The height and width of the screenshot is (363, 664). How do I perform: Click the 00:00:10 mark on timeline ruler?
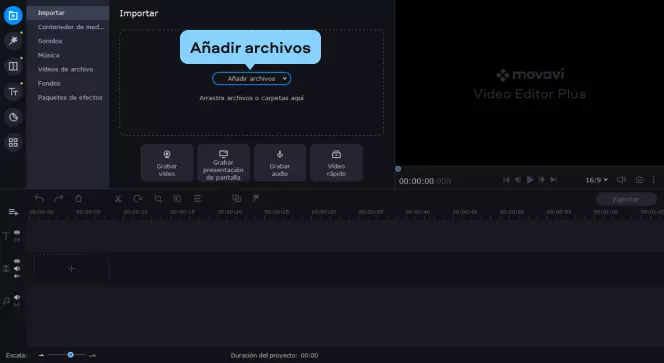tap(136, 212)
